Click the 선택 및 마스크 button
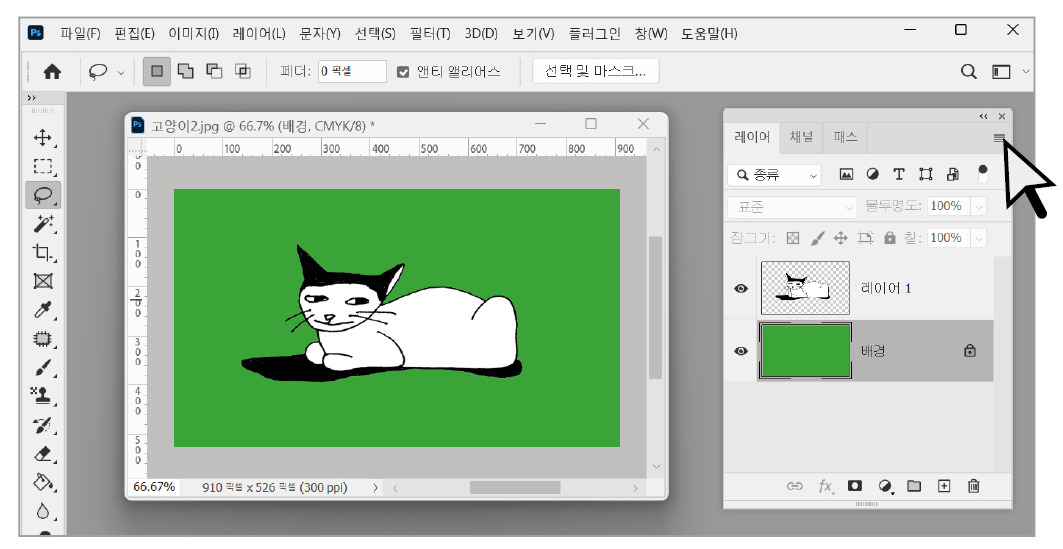Image resolution: width=1063 pixels, height=549 pixels. click(595, 71)
